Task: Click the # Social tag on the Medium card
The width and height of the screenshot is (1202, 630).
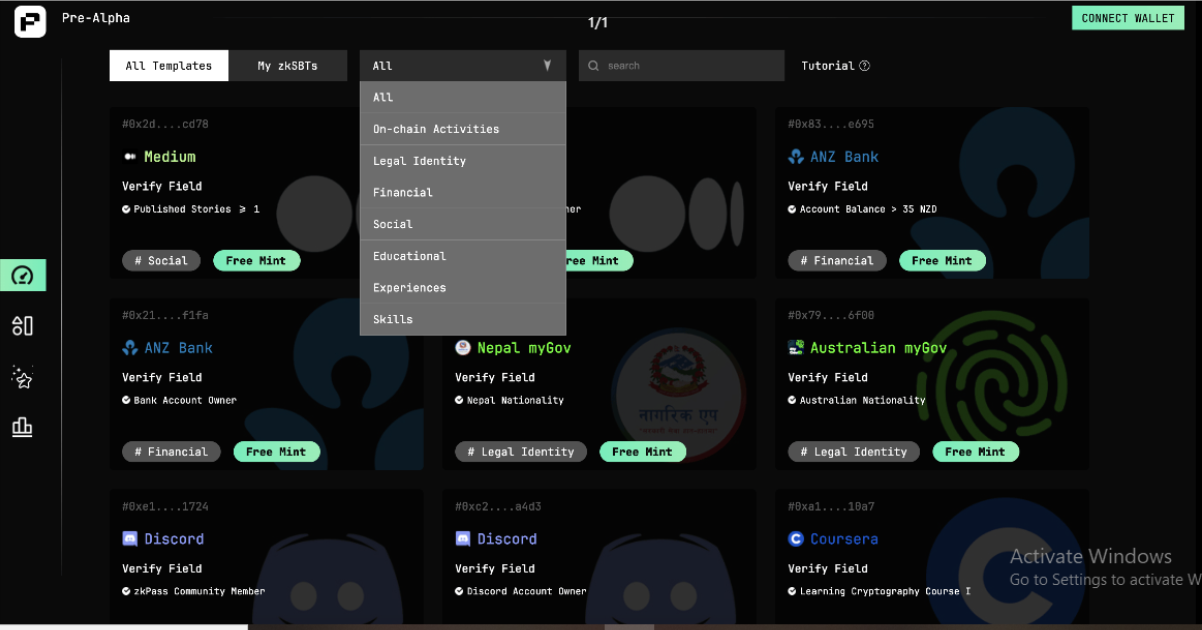Action: (161, 261)
